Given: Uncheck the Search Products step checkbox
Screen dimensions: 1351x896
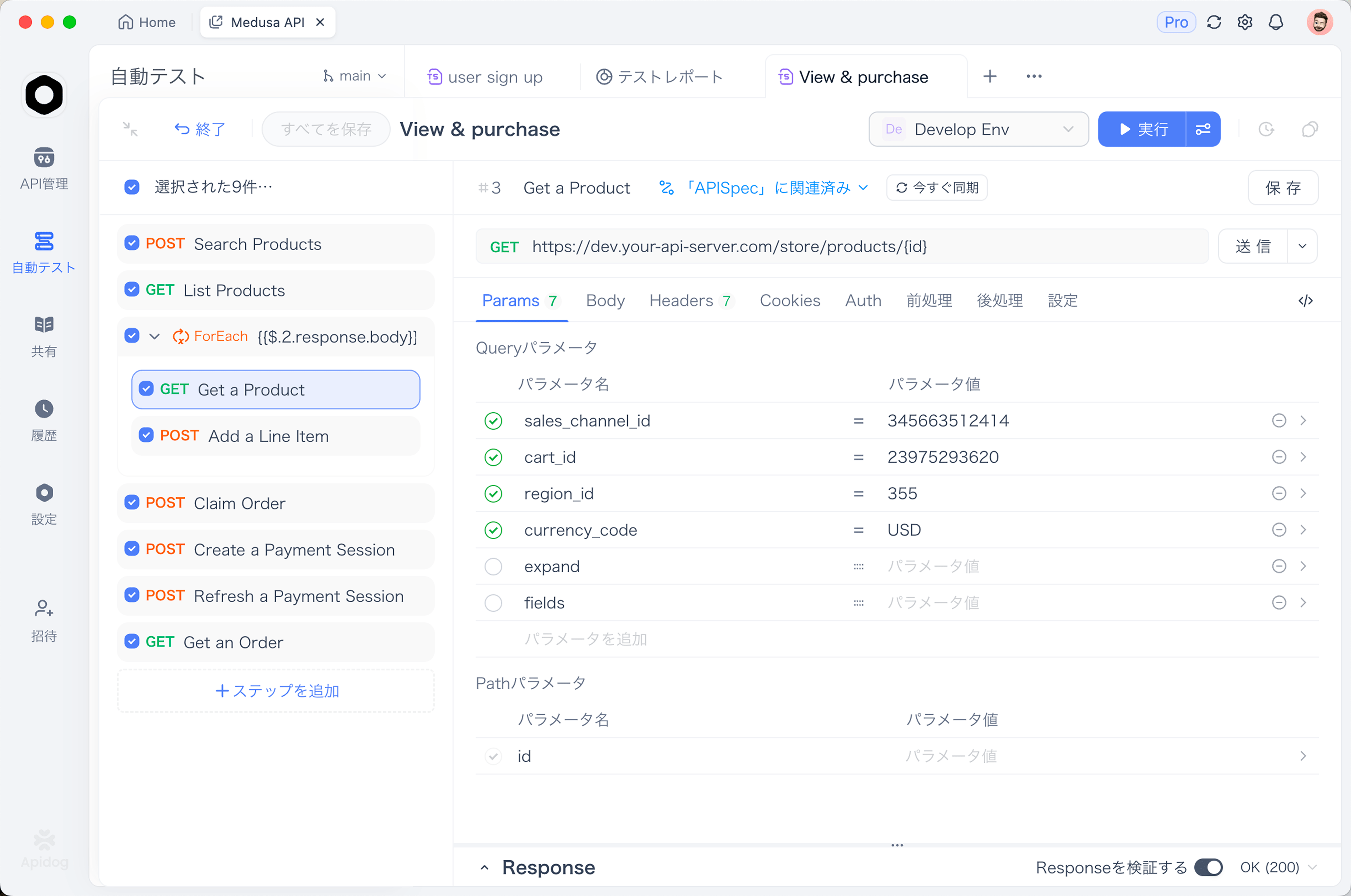Looking at the screenshot, I should [132, 243].
